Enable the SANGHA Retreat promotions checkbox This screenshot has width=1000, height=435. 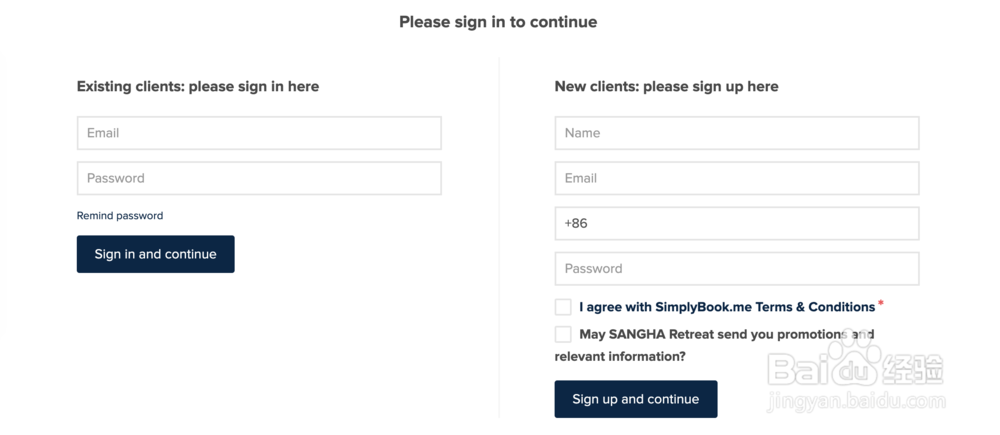click(x=564, y=334)
